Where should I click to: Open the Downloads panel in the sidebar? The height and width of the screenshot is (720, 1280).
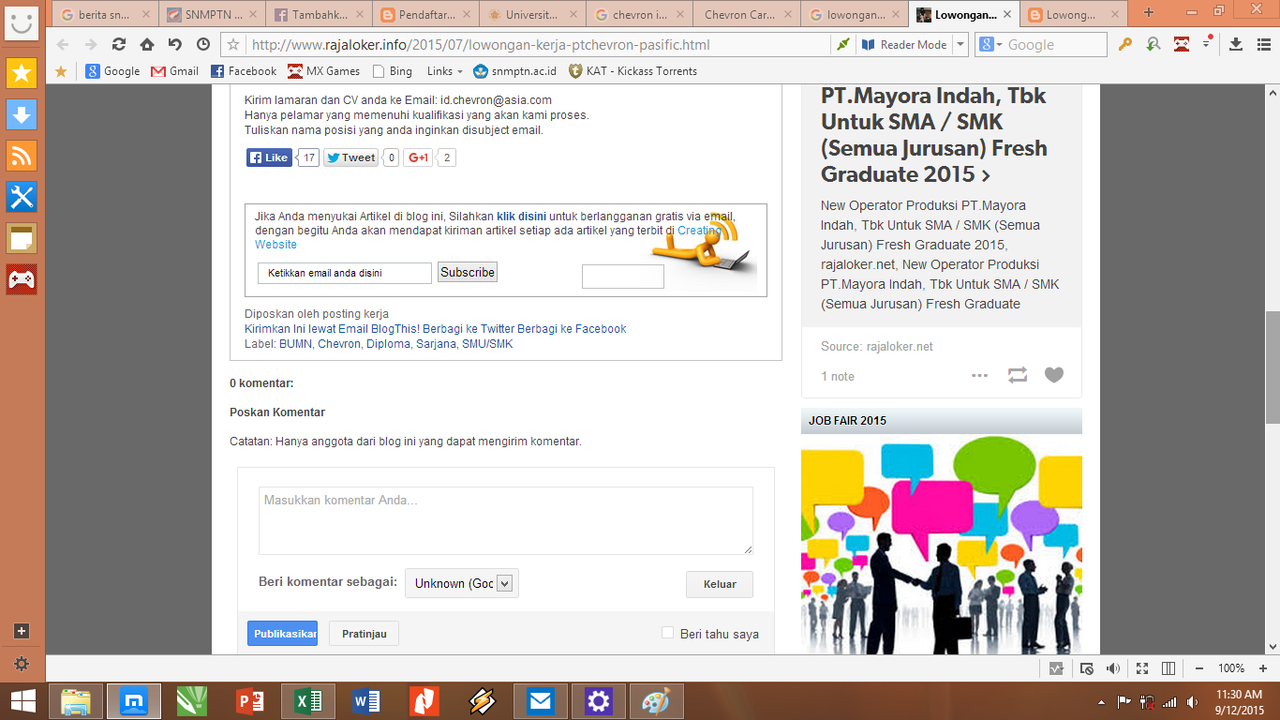point(22,115)
